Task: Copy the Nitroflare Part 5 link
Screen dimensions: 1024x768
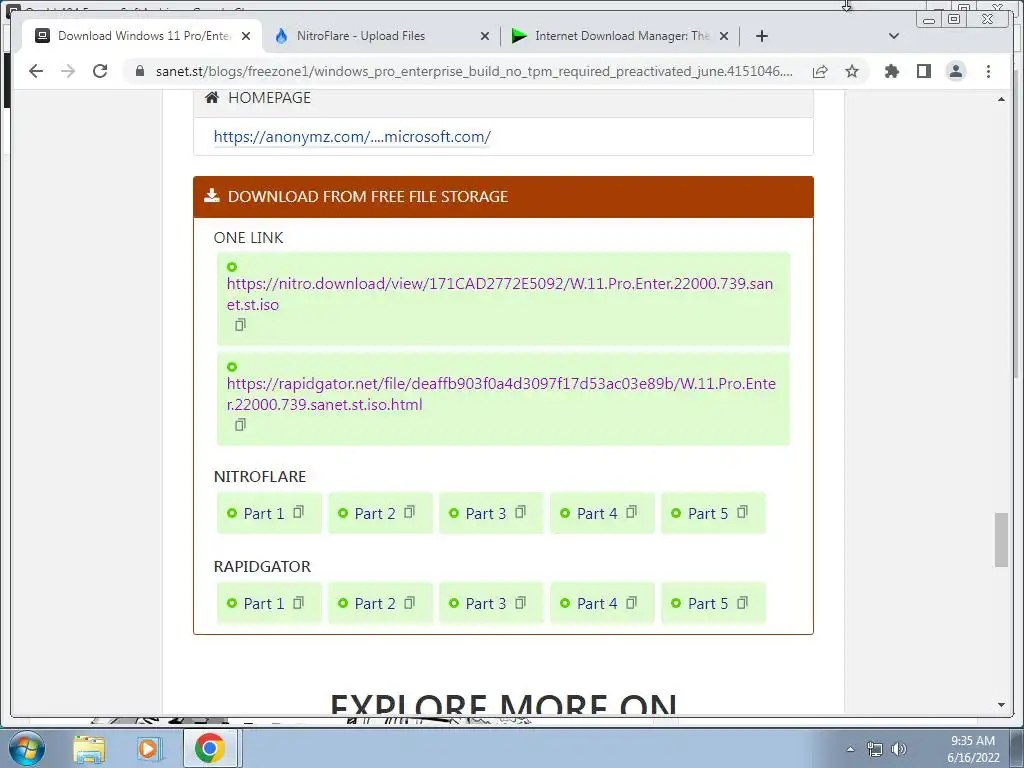Action: (x=743, y=512)
